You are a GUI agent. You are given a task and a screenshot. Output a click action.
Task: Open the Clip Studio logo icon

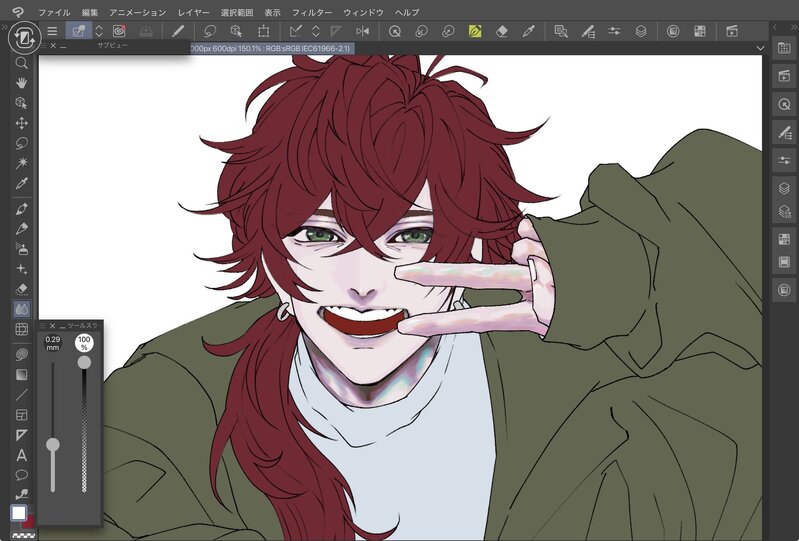tap(17, 12)
